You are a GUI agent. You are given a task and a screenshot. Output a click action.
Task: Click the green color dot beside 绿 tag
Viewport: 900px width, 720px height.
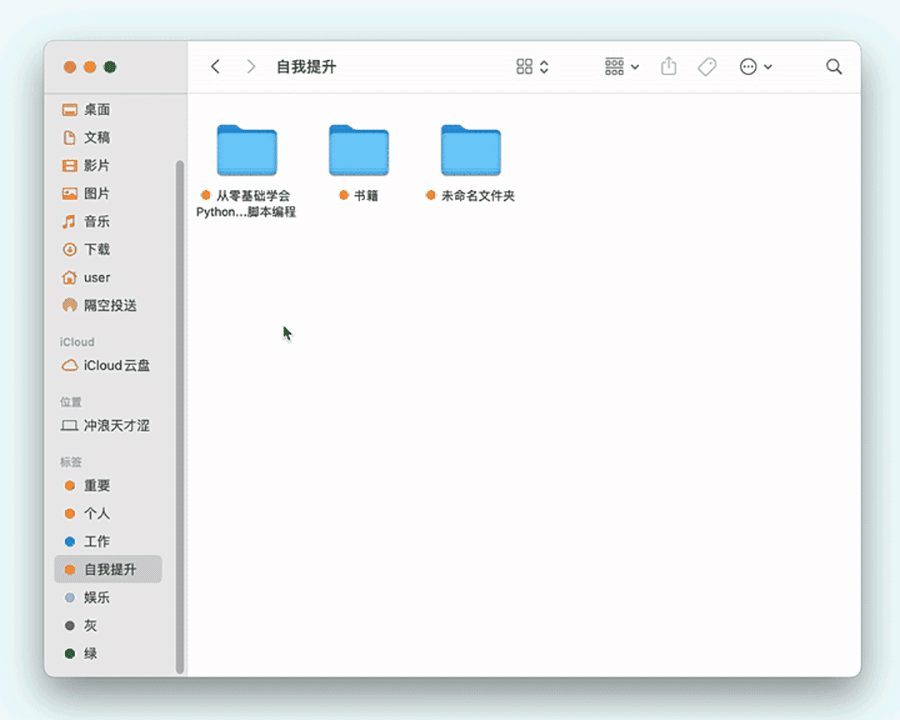69,653
